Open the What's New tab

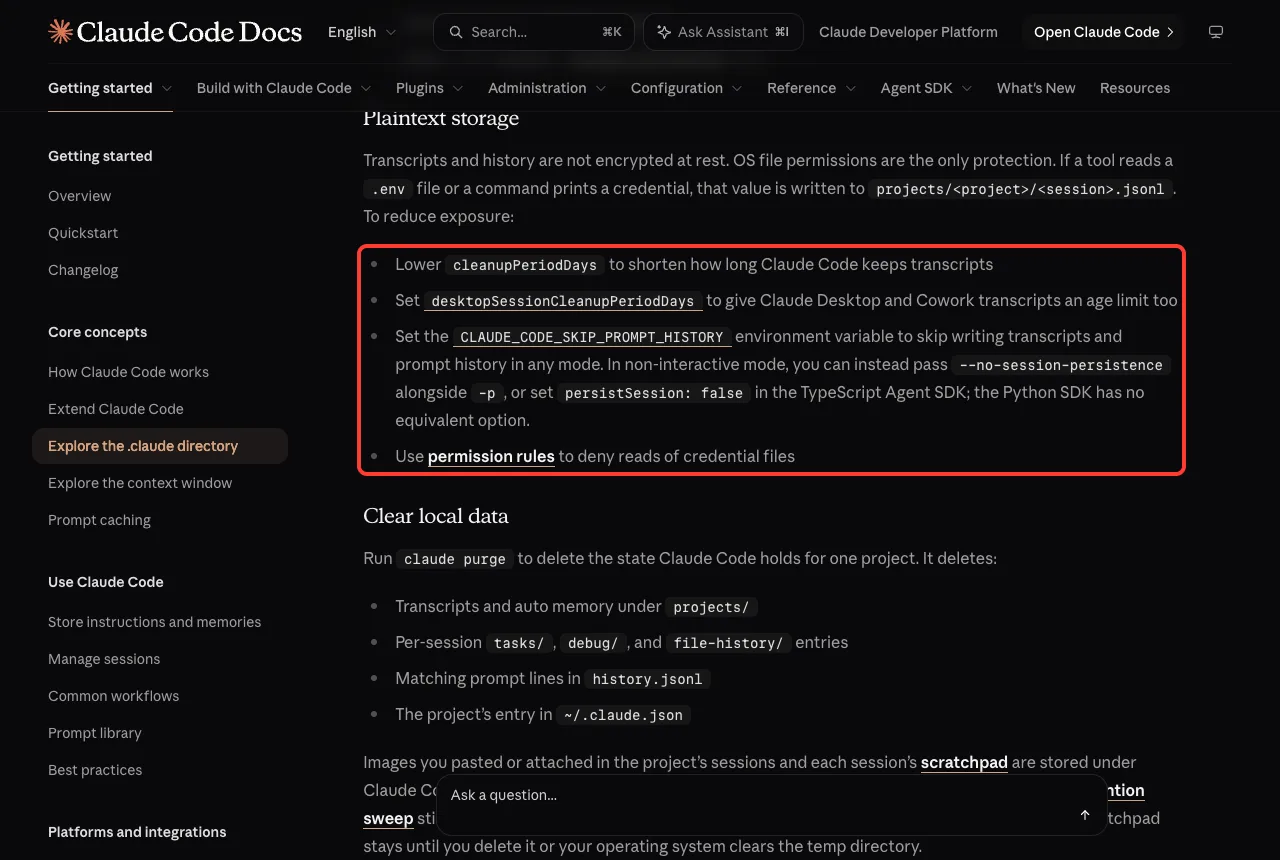click(x=1036, y=88)
